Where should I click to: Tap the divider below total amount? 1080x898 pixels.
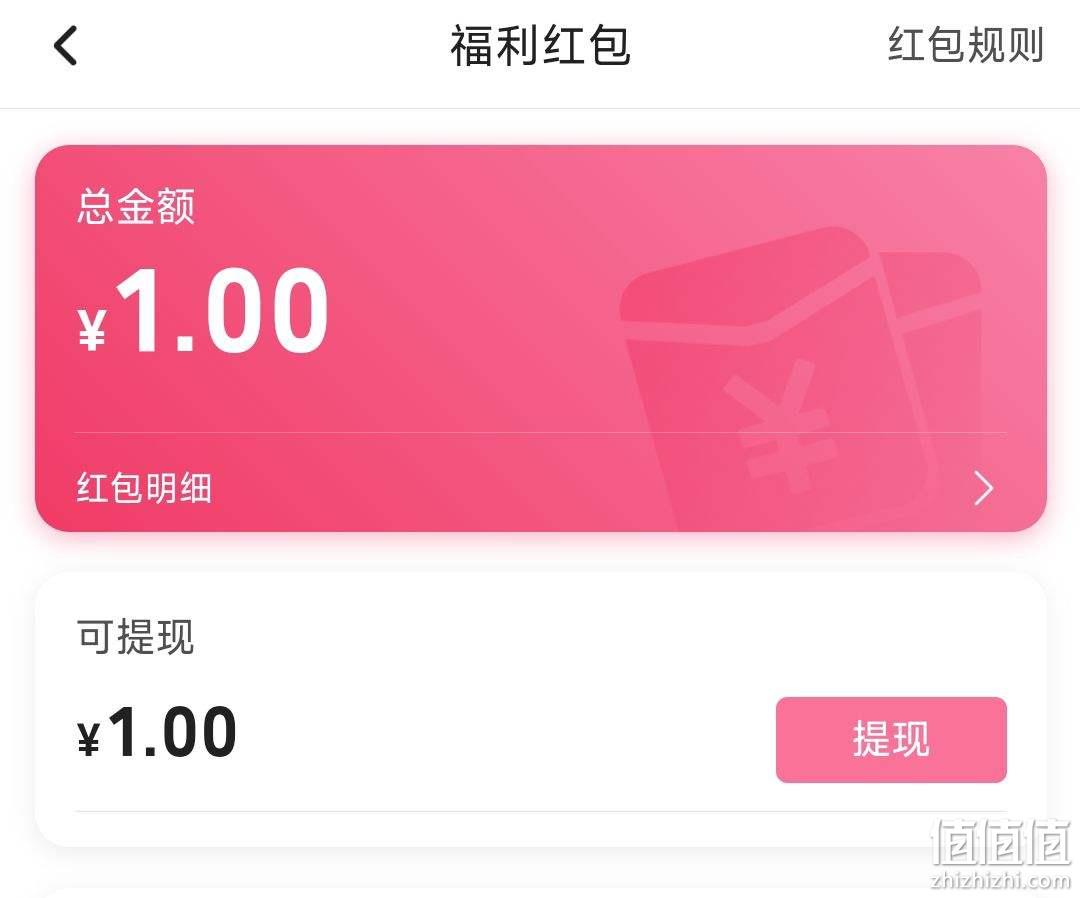coord(541,432)
